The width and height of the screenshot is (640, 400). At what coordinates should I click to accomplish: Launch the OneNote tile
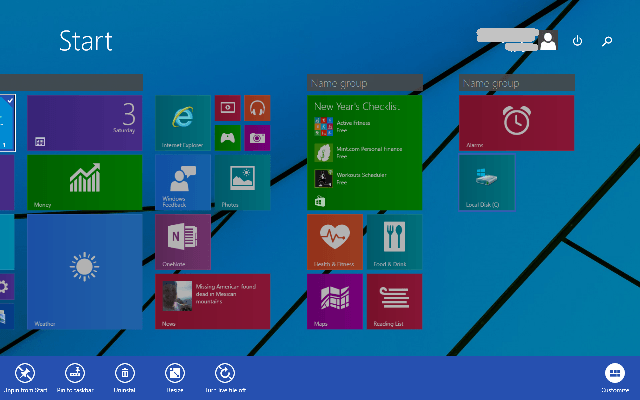coord(183,242)
